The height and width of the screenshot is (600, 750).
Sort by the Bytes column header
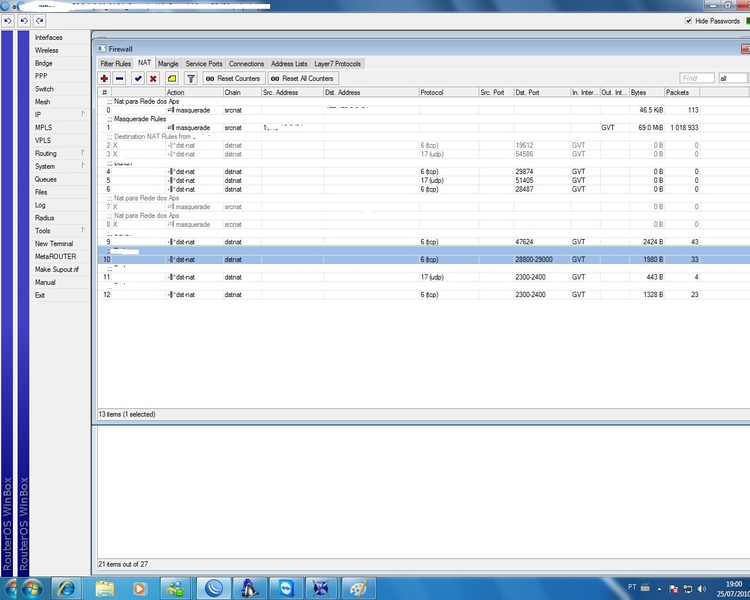pyautogui.click(x=647, y=92)
